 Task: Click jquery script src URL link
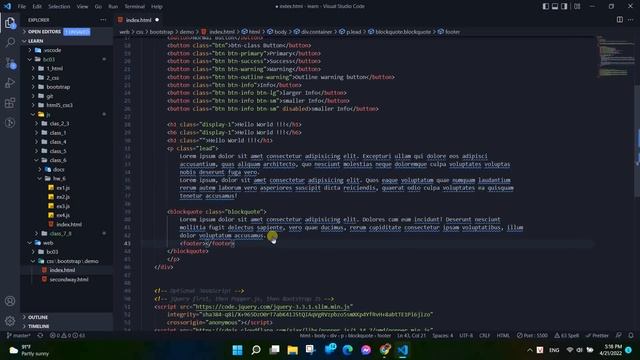click(272, 307)
